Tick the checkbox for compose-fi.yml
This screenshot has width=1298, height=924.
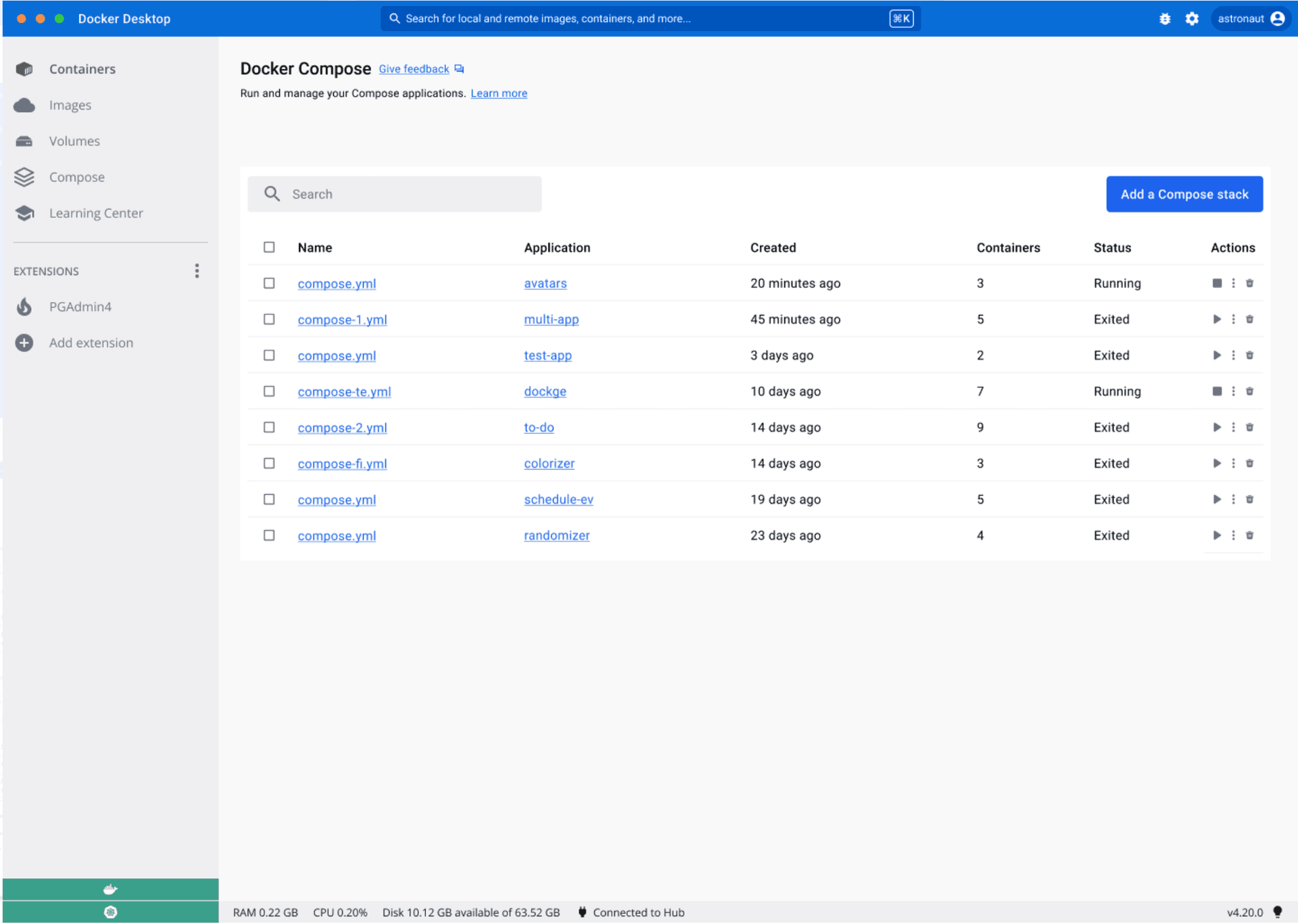pos(269,464)
